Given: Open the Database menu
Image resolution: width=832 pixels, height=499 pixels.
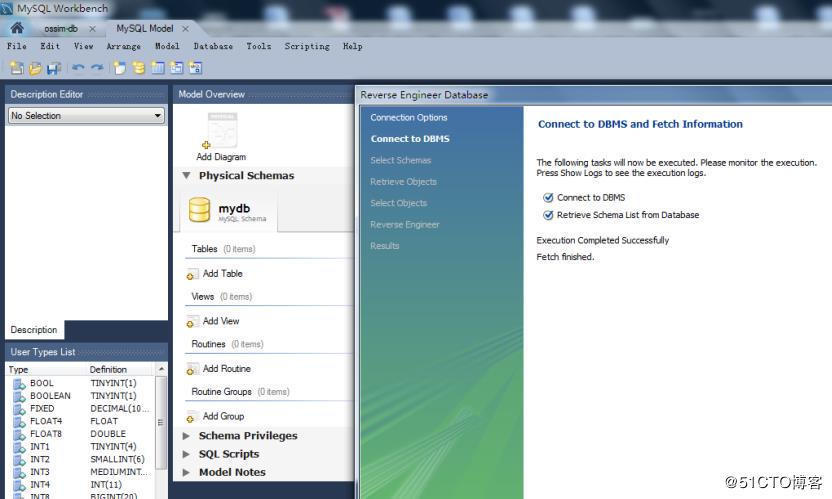Looking at the screenshot, I should (213, 46).
